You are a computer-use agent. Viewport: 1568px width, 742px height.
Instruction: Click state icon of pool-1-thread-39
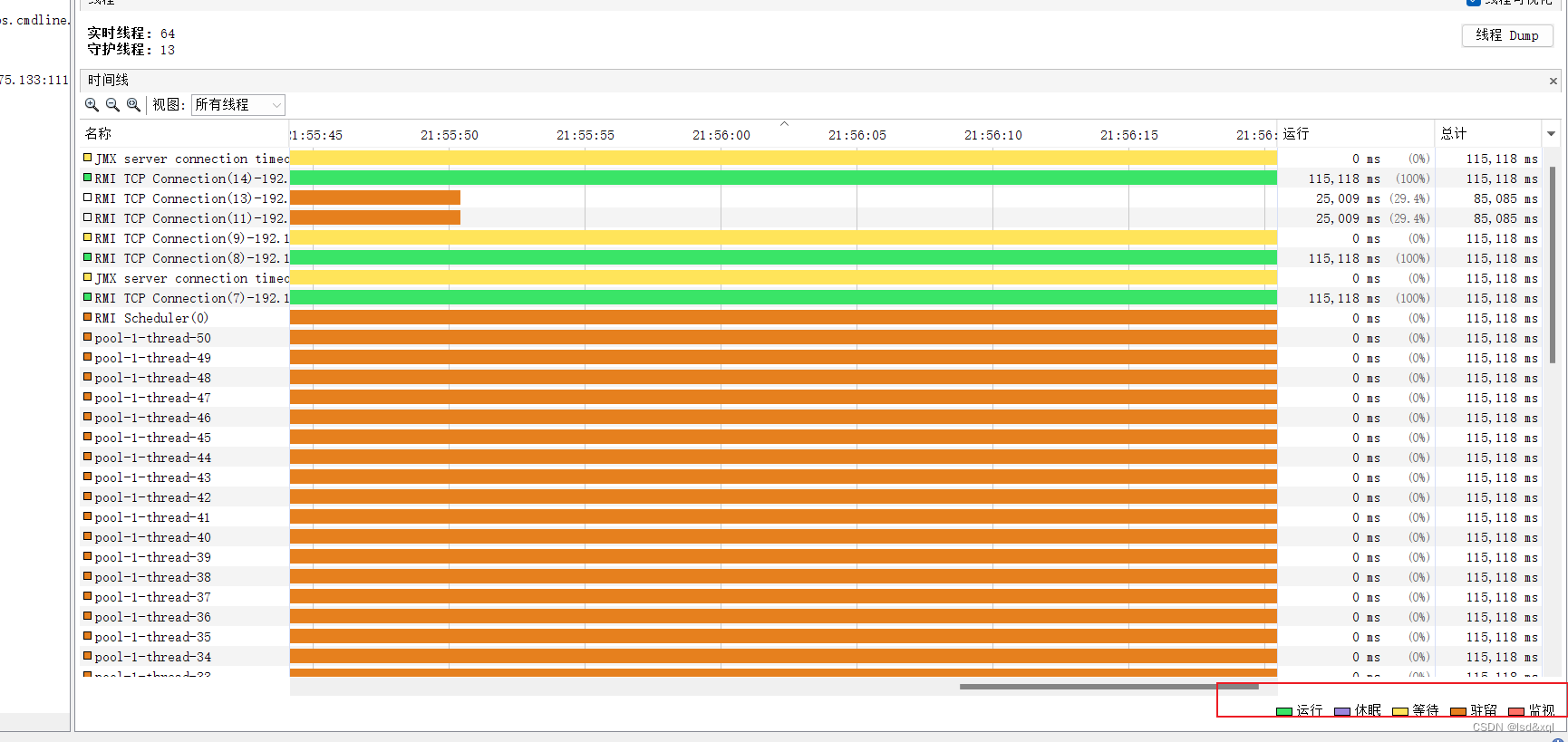pyautogui.click(x=88, y=556)
